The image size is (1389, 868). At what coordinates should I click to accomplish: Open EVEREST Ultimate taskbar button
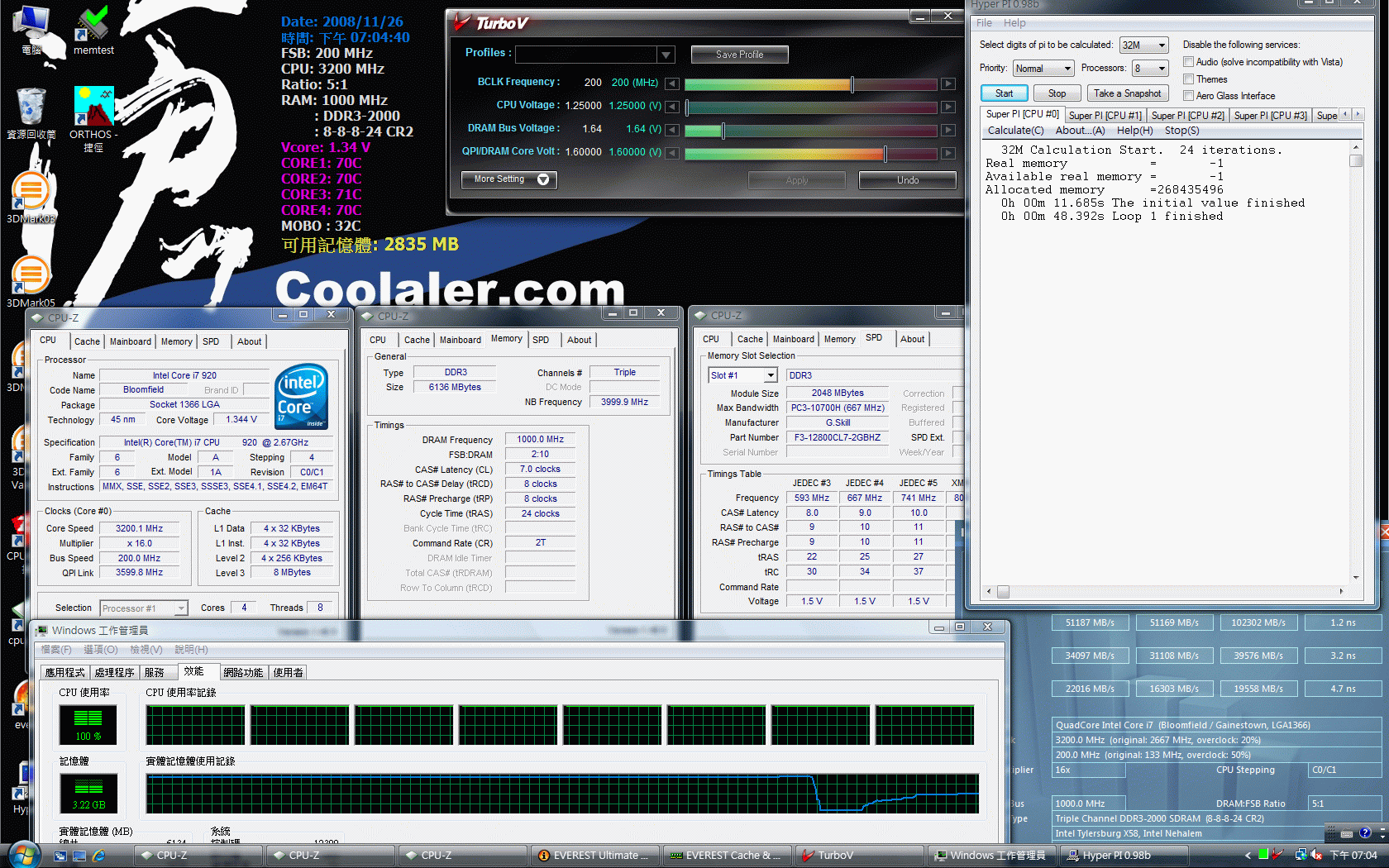(x=595, y=856)
